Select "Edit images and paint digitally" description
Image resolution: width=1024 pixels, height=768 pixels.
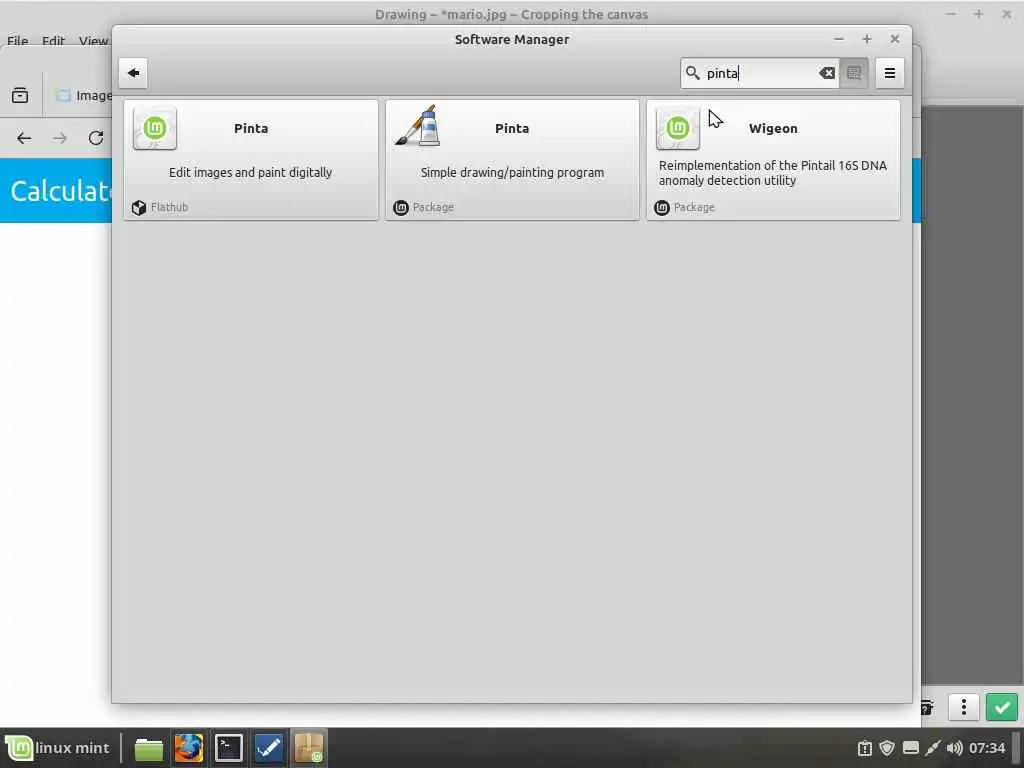click(251, 172)
